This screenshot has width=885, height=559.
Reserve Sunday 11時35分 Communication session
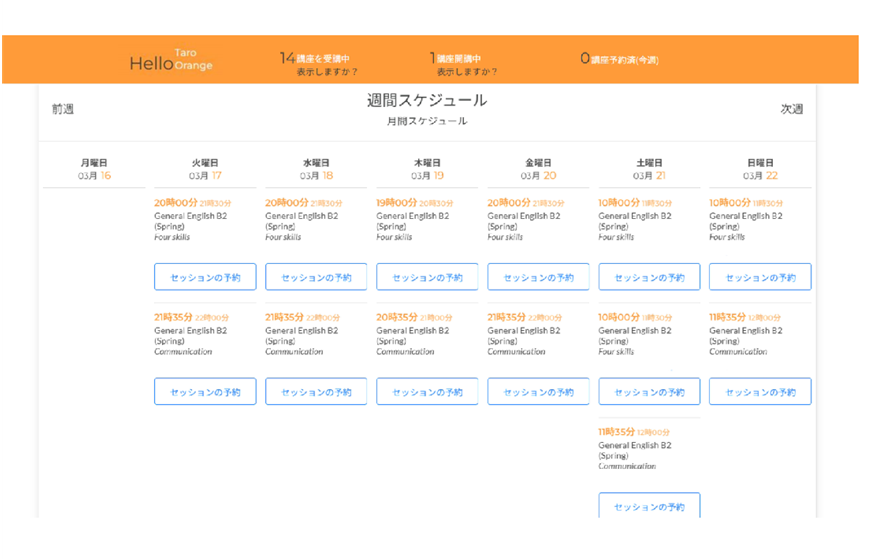pyautogui.click(x=760, y=392)
